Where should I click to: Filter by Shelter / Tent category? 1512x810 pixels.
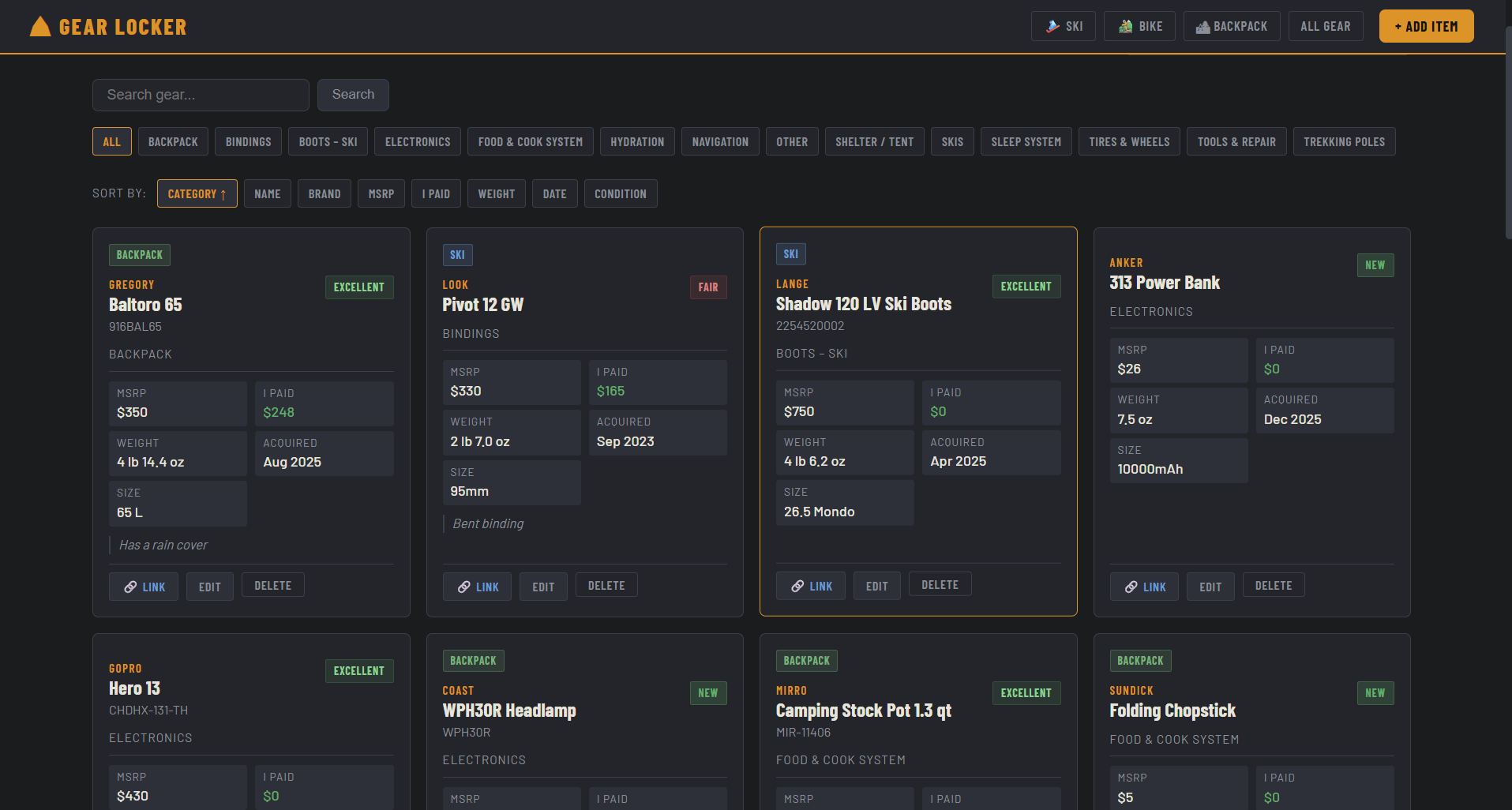click(875, 141)
